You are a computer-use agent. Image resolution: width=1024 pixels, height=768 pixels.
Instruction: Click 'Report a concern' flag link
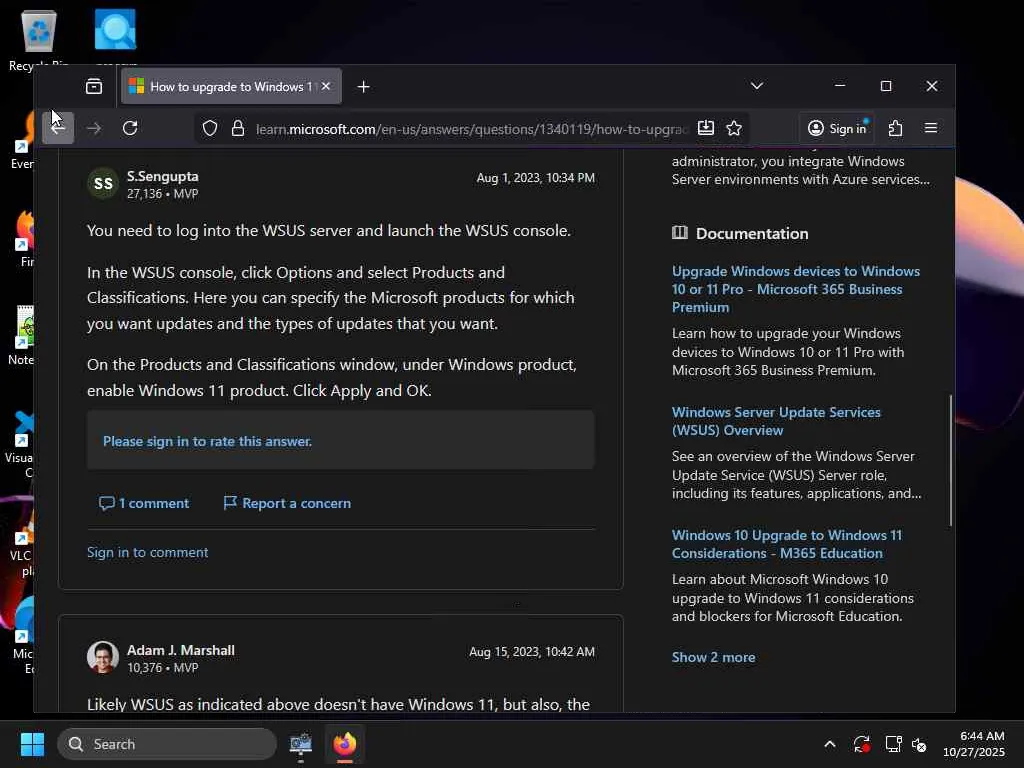287,503
